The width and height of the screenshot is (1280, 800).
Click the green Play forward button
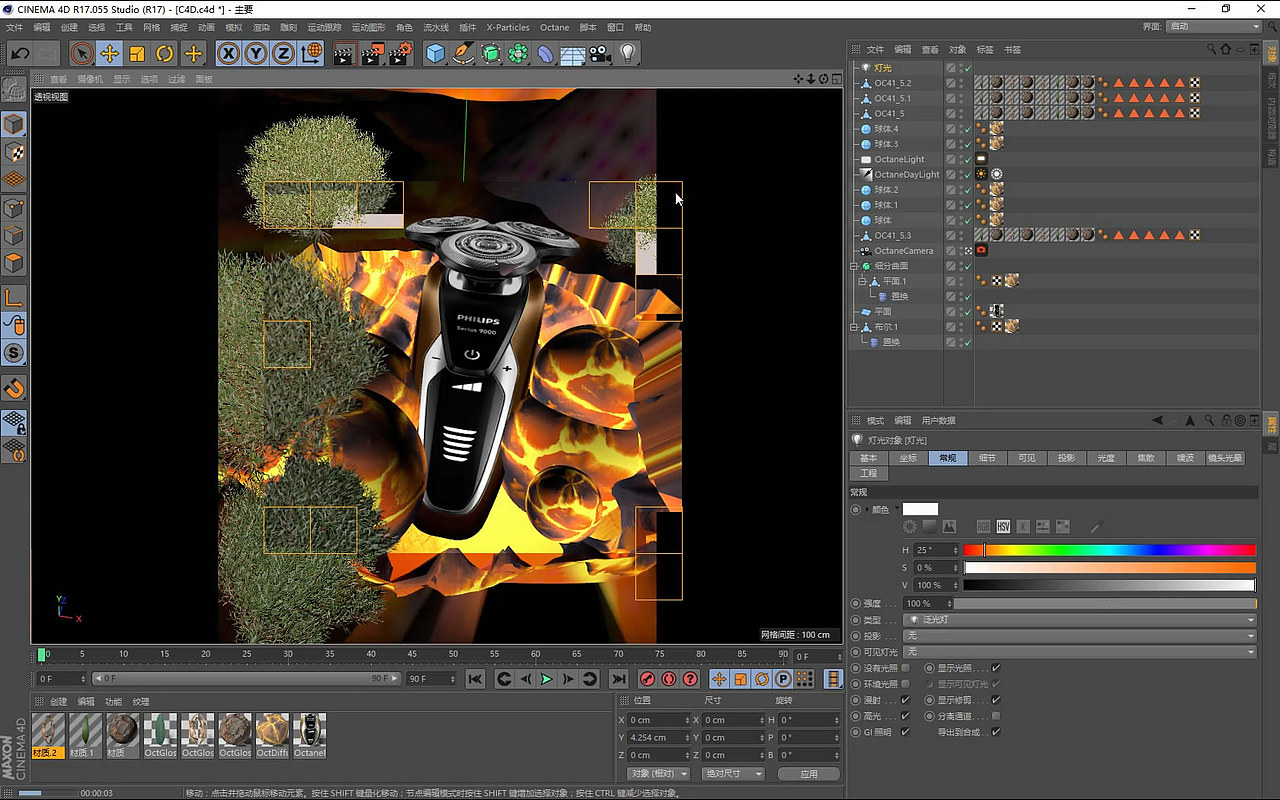tap(546, 679)
